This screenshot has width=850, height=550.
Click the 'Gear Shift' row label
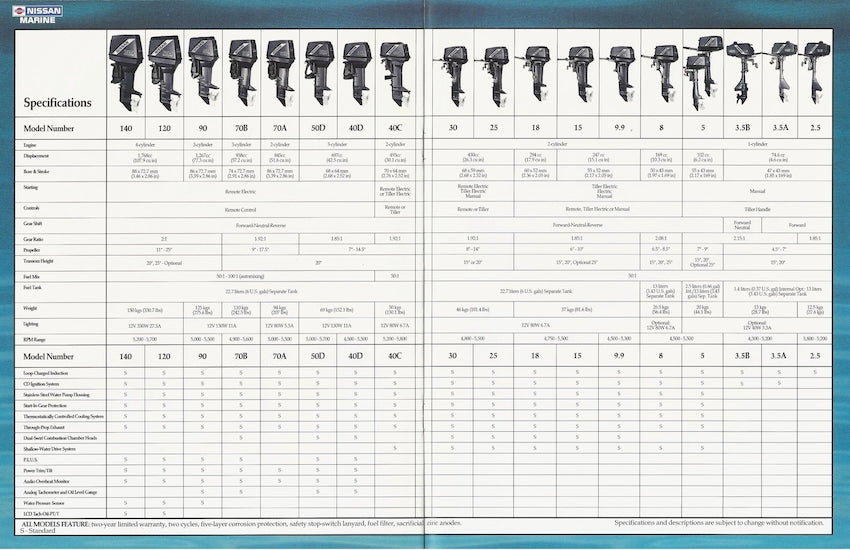click(33, 223)
